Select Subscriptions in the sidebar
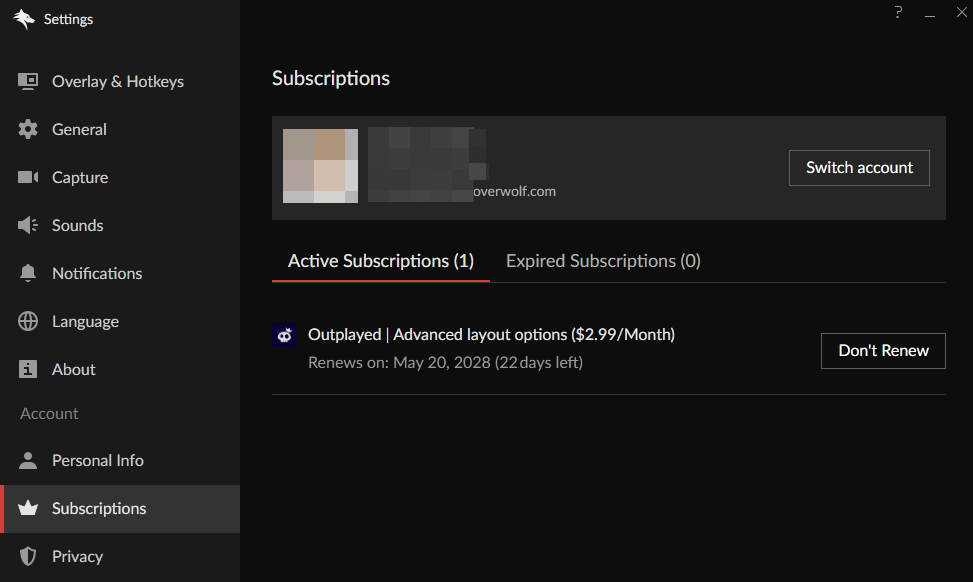This screenshot has width=973, height=582. click(x=120, y=508)
